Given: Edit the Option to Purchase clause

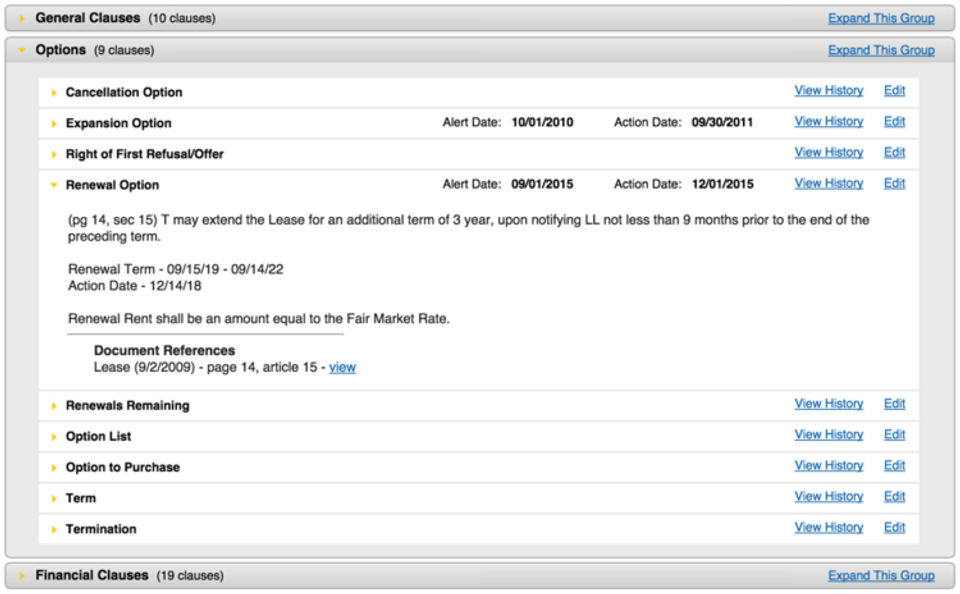Looking at the screenshot, I should (894, 466).
